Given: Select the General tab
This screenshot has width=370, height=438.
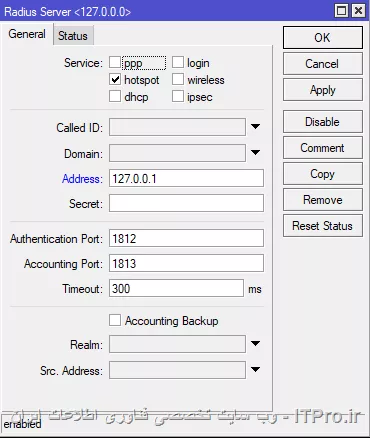Looking at the screenshot, I should coord(27,34).
